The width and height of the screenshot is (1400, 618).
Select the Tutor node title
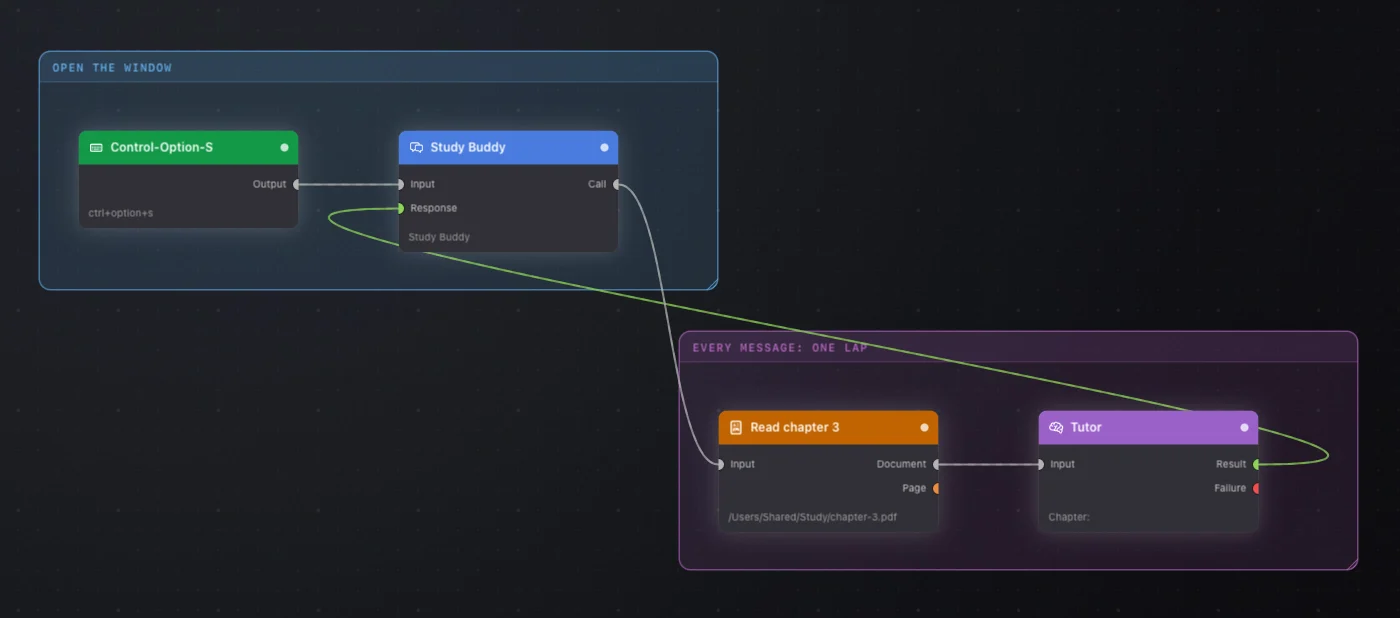[1086, 427]
